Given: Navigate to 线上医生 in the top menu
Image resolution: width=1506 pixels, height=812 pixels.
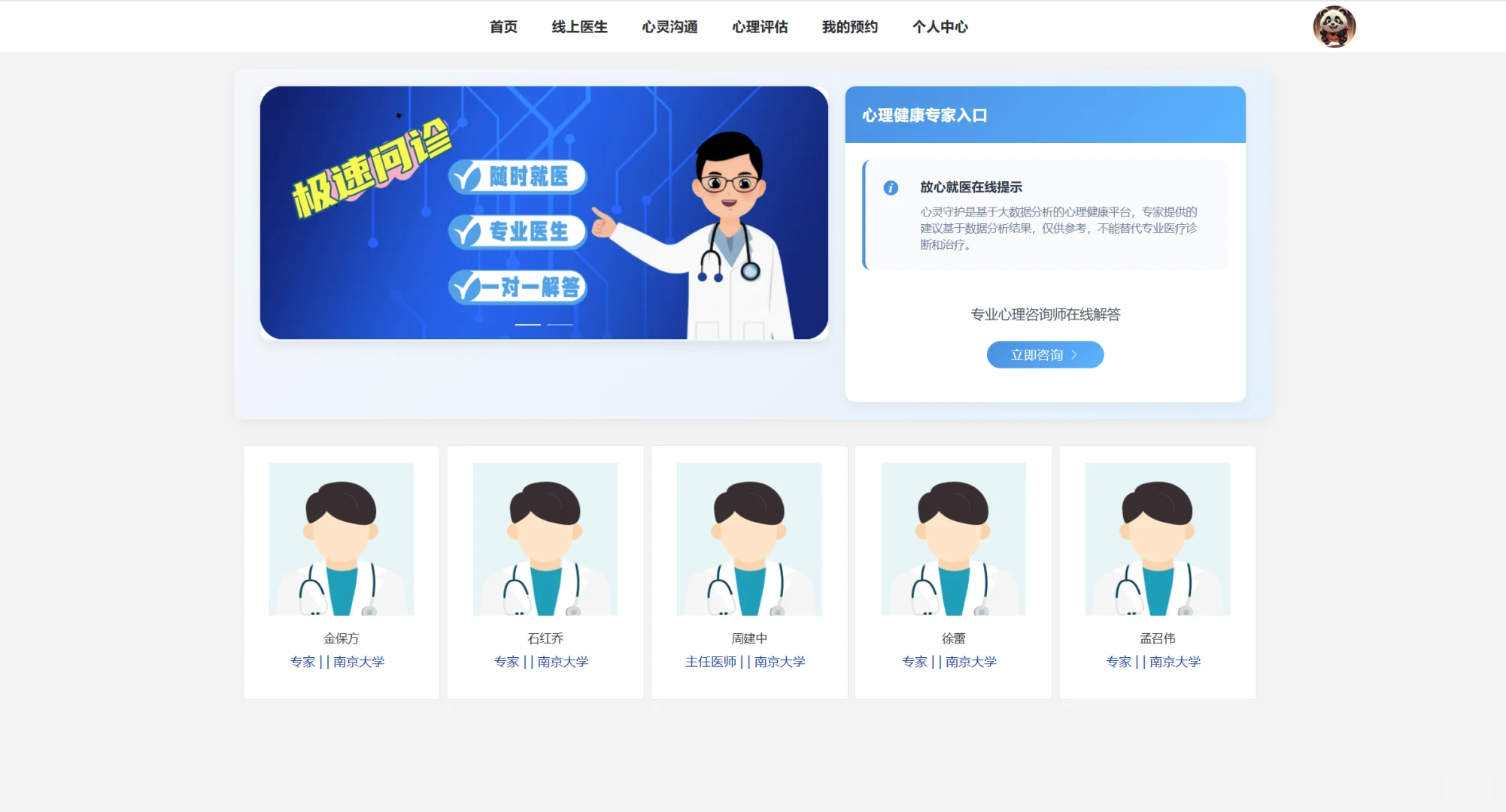Looking at the screenshot, I should [578, 26].
